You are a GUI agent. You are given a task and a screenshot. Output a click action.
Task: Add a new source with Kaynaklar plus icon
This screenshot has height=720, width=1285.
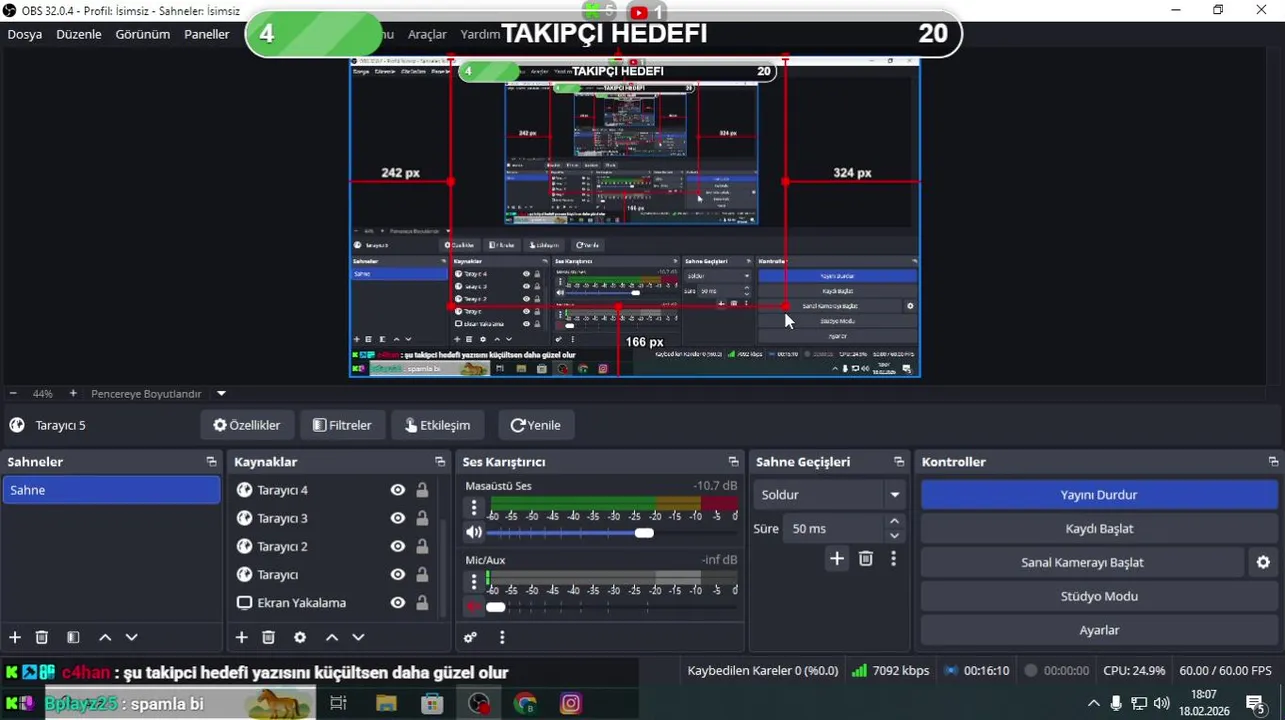pos(241,637)
